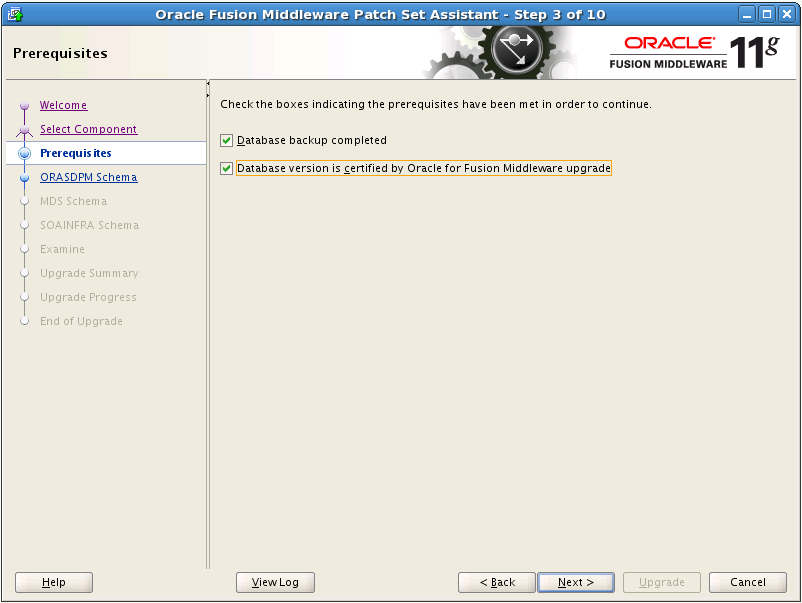Image resolution: width=802 pixels, height=603 pixels.
Task: Click the View Log button
Action: click(275, 583)
